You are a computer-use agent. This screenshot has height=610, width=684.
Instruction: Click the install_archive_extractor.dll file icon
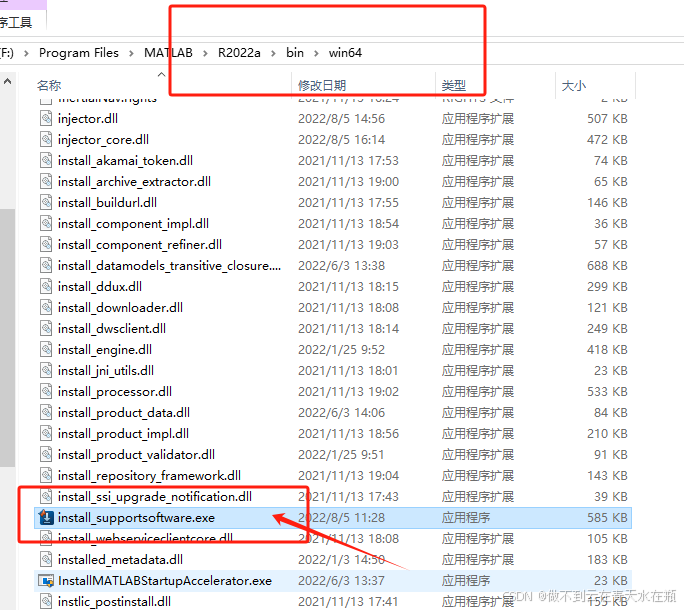coord(46,181)
